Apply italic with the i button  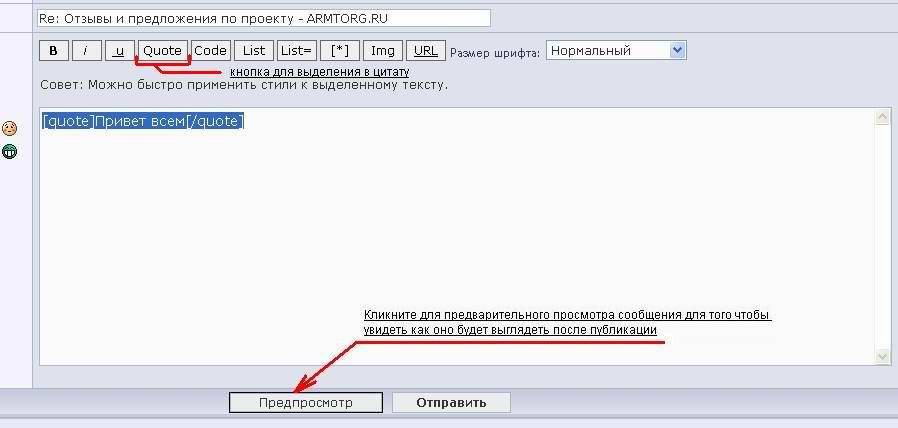[x=86, y=50]
